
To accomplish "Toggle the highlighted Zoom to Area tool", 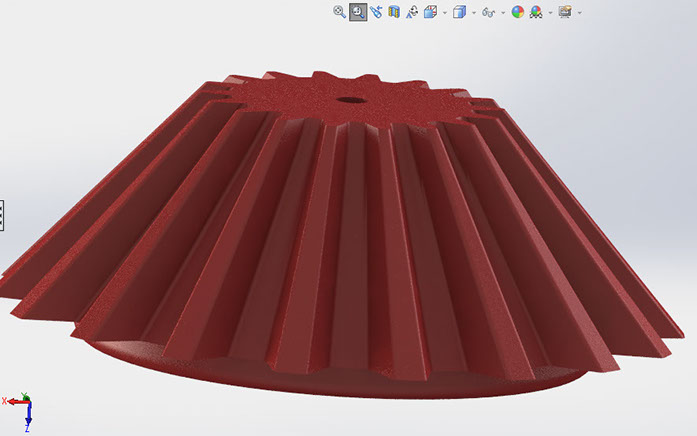I will click(358, 12).
